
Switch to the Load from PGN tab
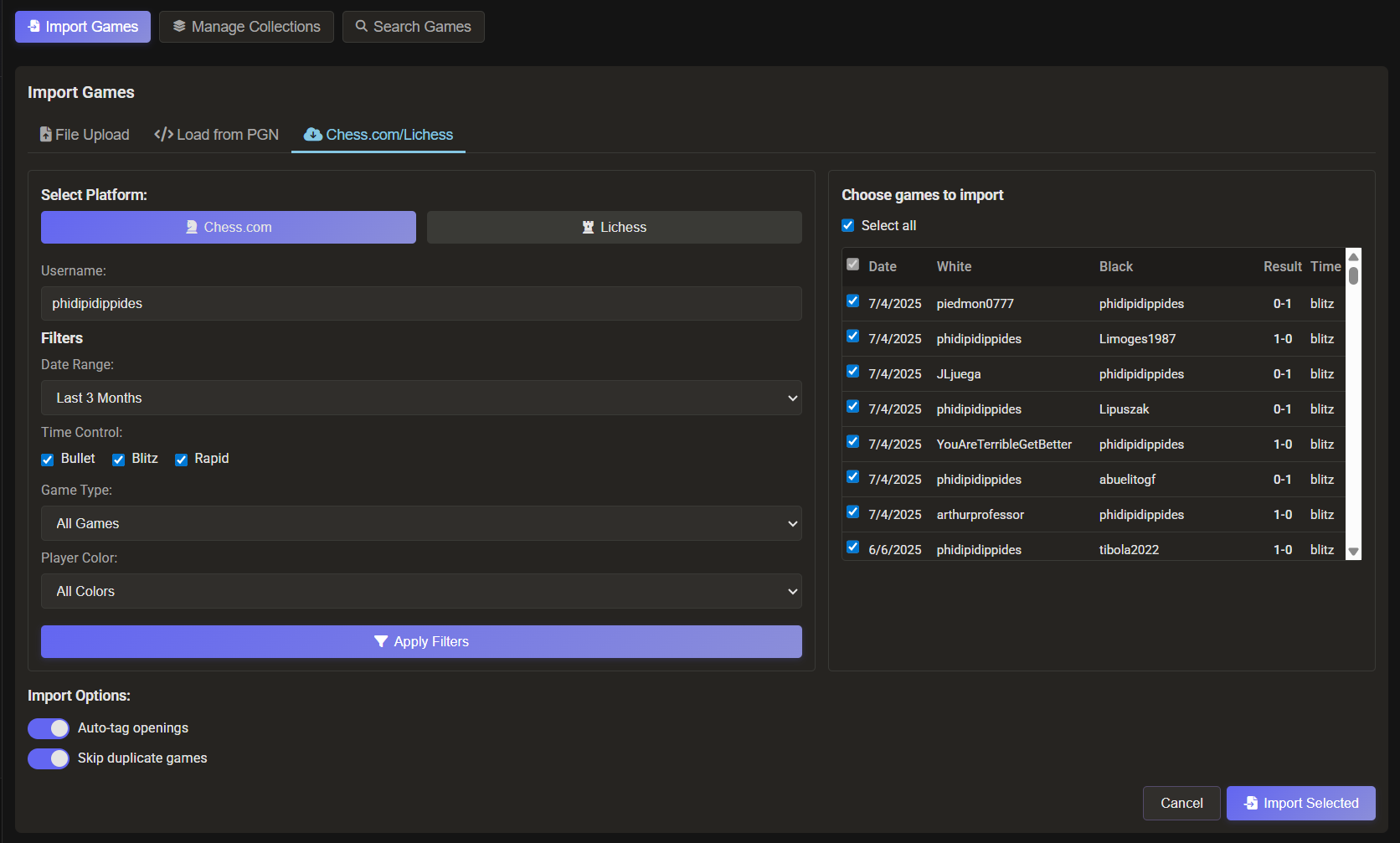pyautogui.click(x=217, y=135)
